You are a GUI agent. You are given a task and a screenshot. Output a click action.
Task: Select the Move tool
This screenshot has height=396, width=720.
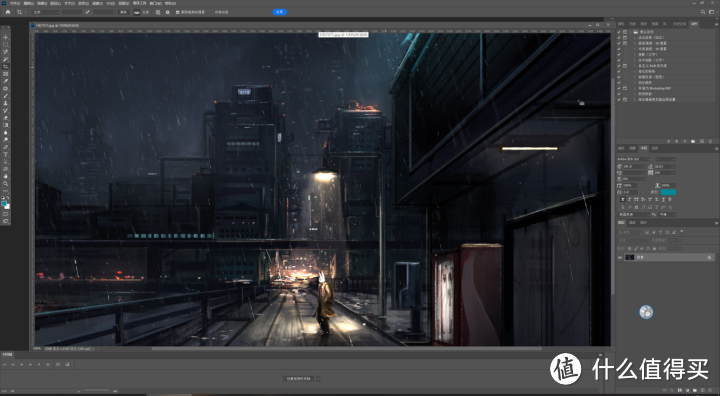(x=6, y=37)
